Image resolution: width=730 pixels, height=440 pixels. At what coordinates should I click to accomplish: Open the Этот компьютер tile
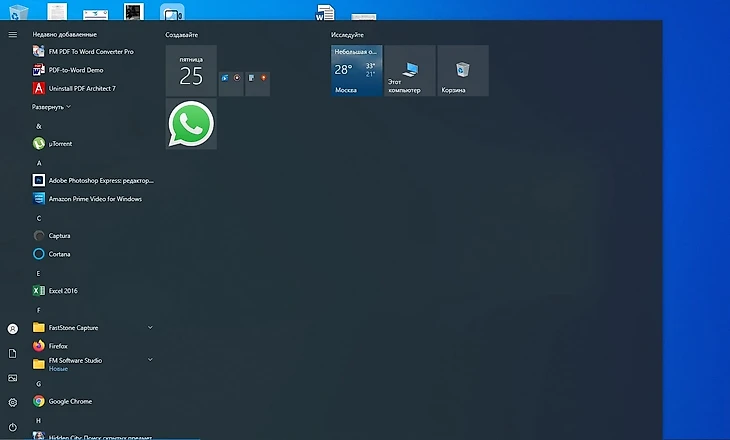tap(410, 71)
